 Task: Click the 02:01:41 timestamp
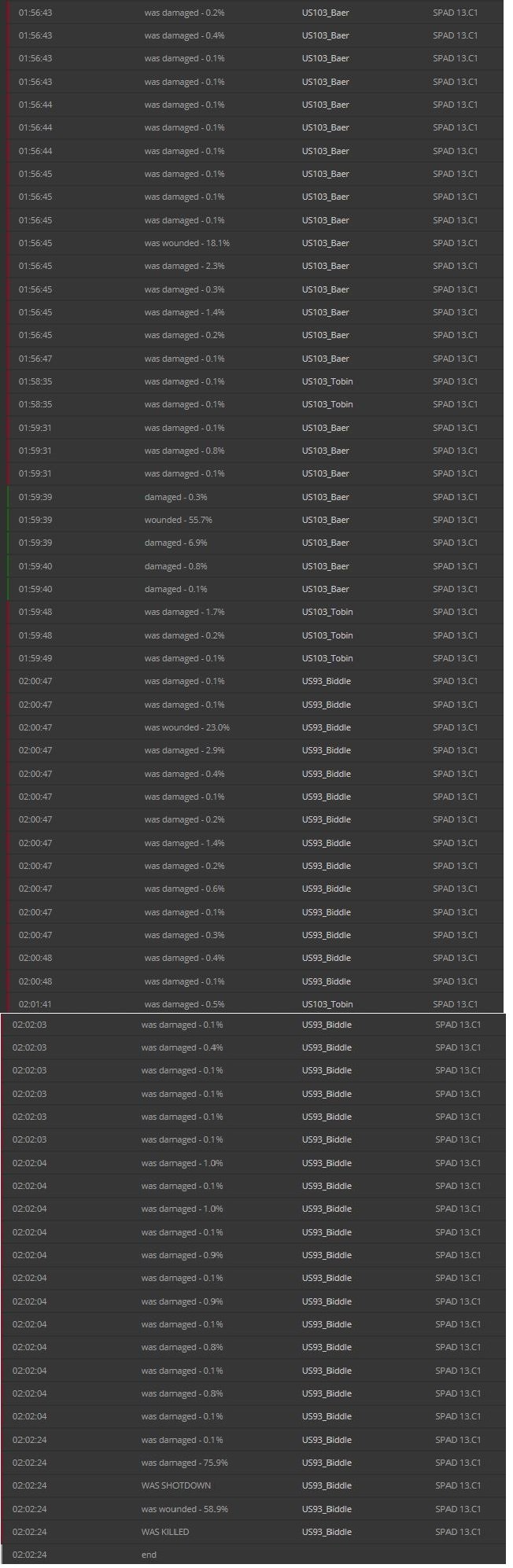(35, 1004)
